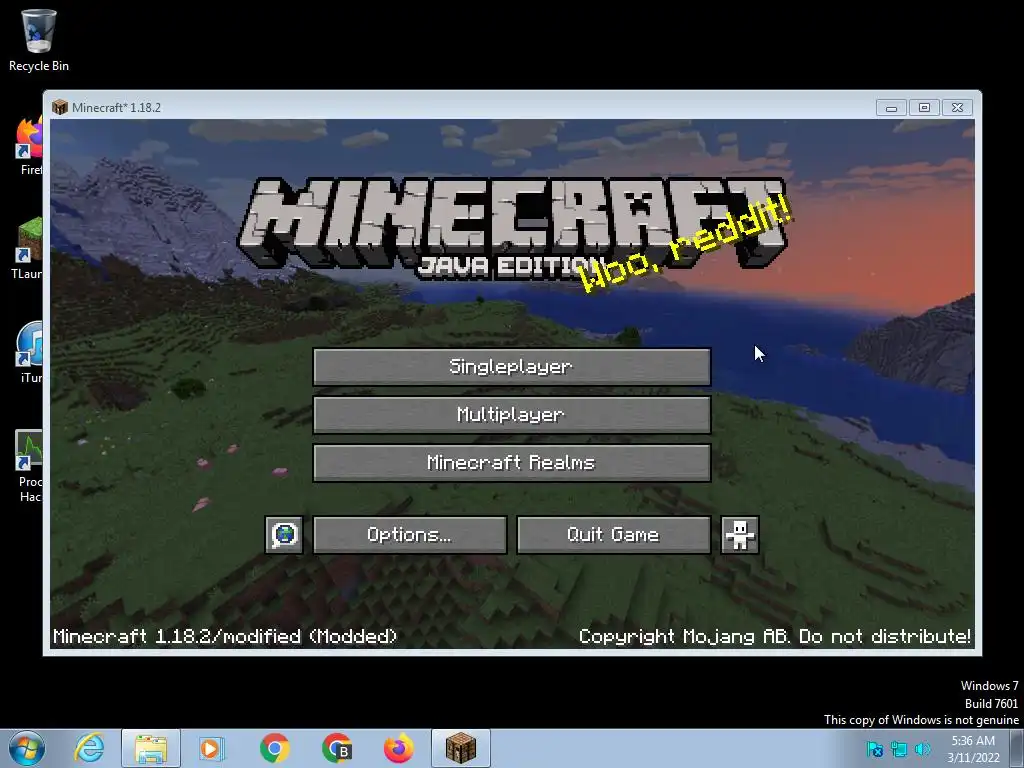1024x768 pixels.
Task: Open the language selection globe icon
Action: [x=284, y=535]
